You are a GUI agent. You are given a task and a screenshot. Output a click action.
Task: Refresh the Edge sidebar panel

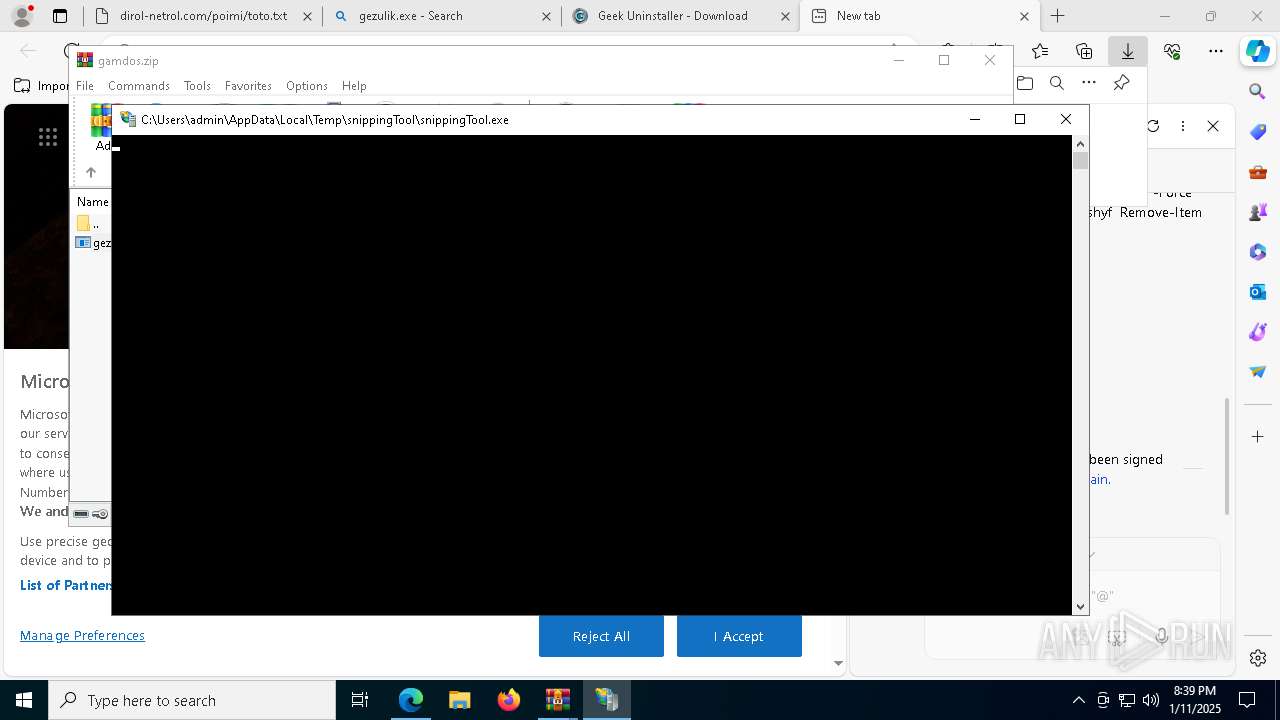(1153, 126)
